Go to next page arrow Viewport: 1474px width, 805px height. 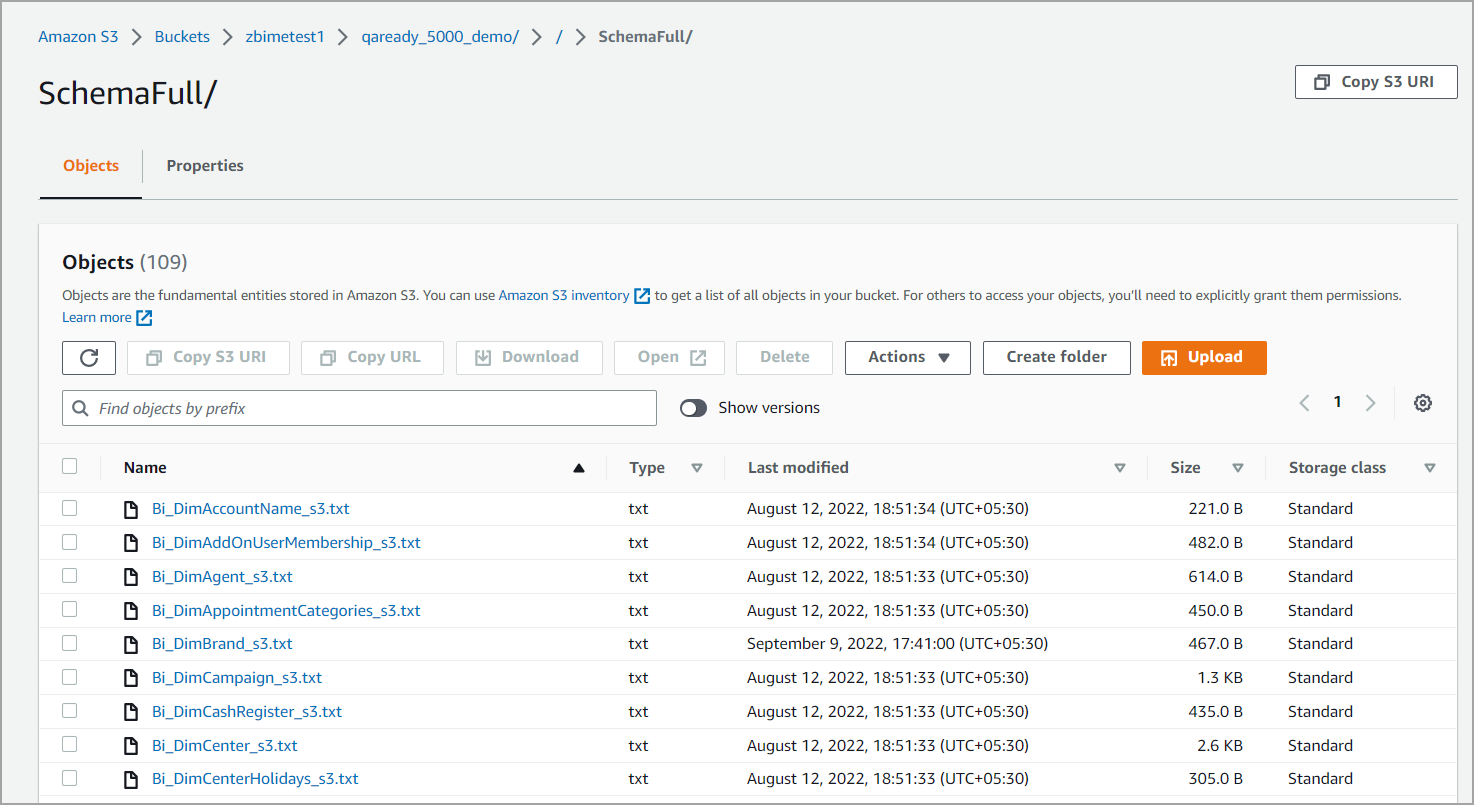[x=1371, y=403]
